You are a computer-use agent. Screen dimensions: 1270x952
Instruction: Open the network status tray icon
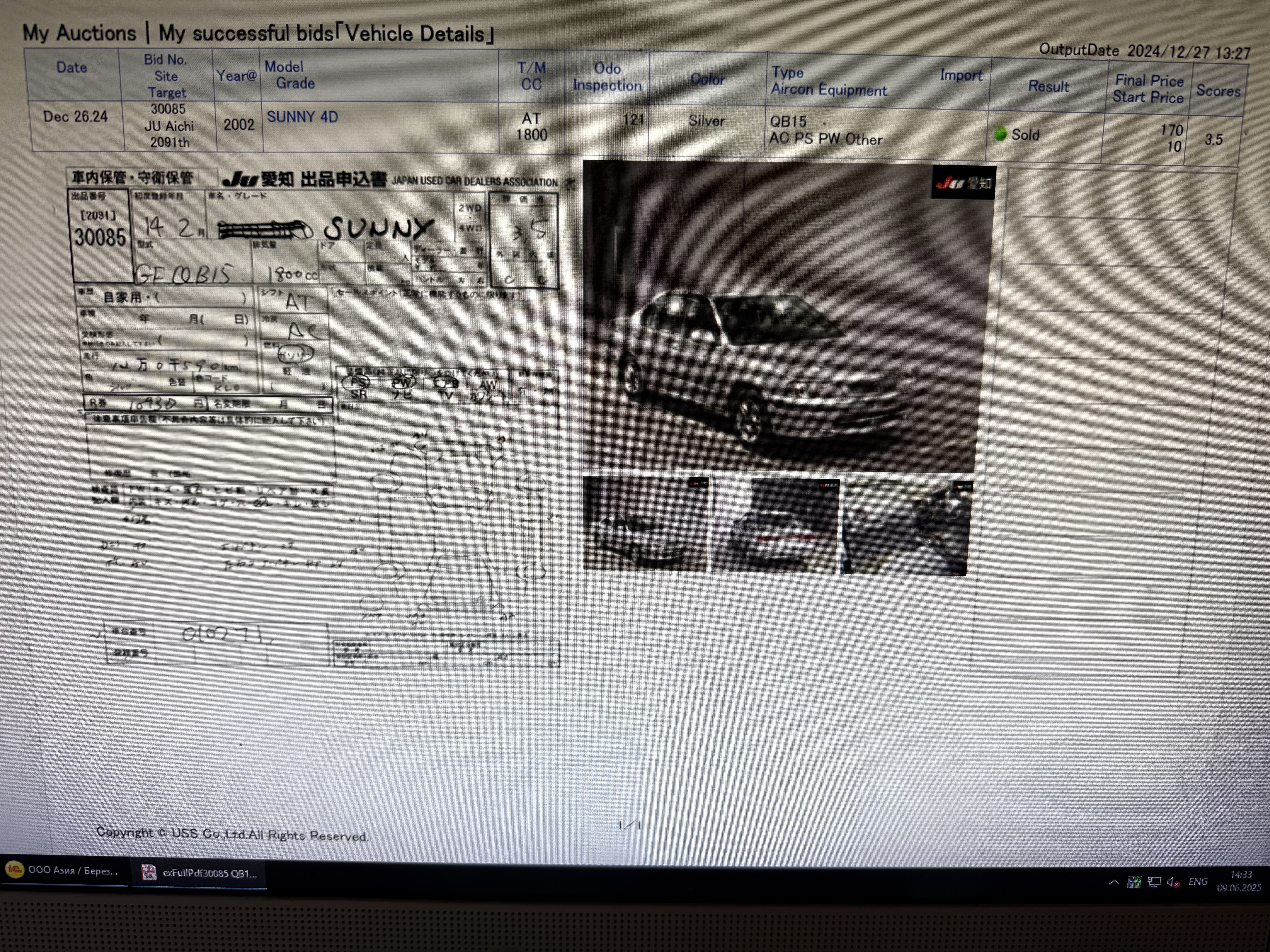[1154, 882]
